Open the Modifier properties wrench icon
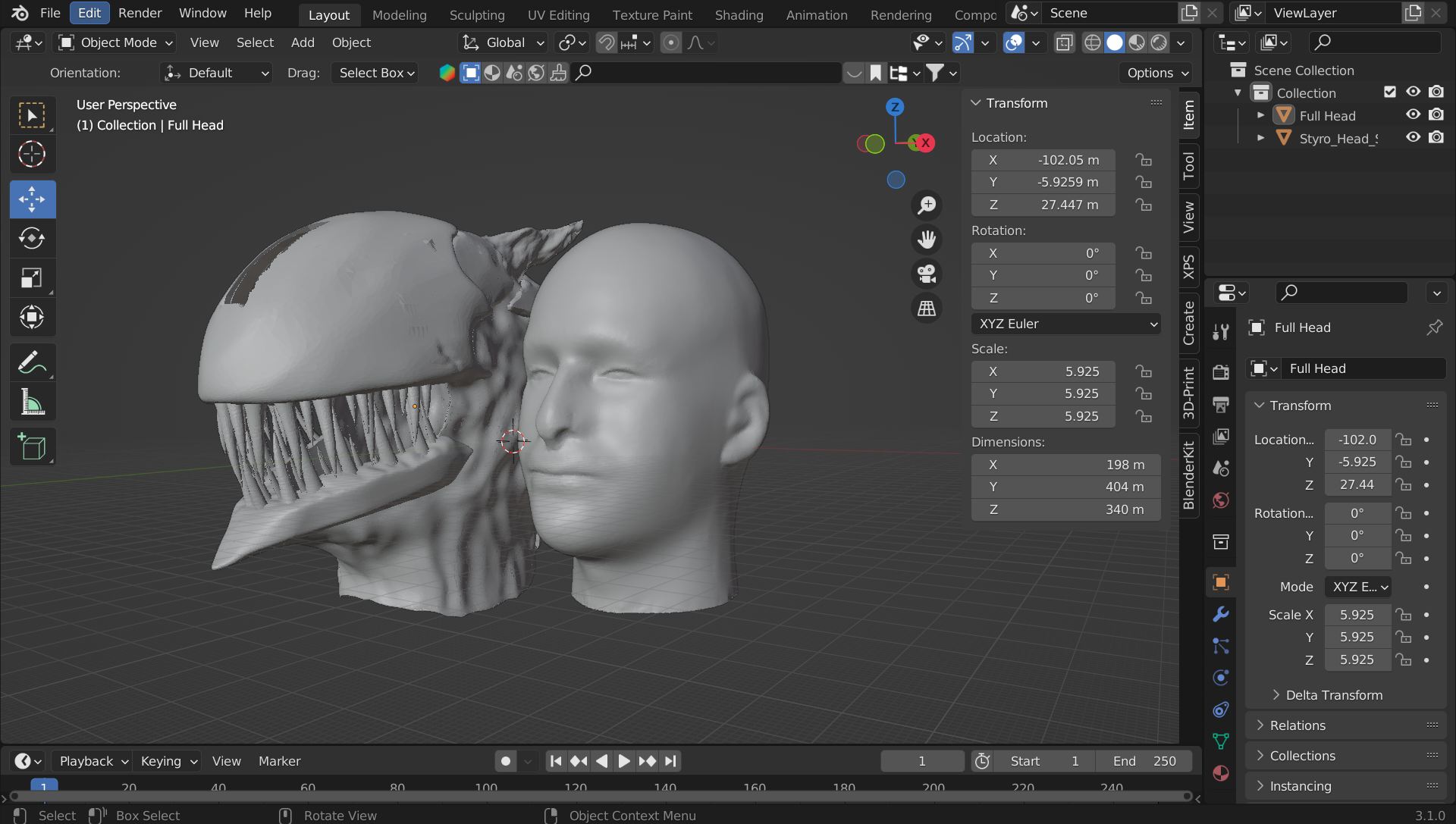1456x824 pixels. point(1221,614)
